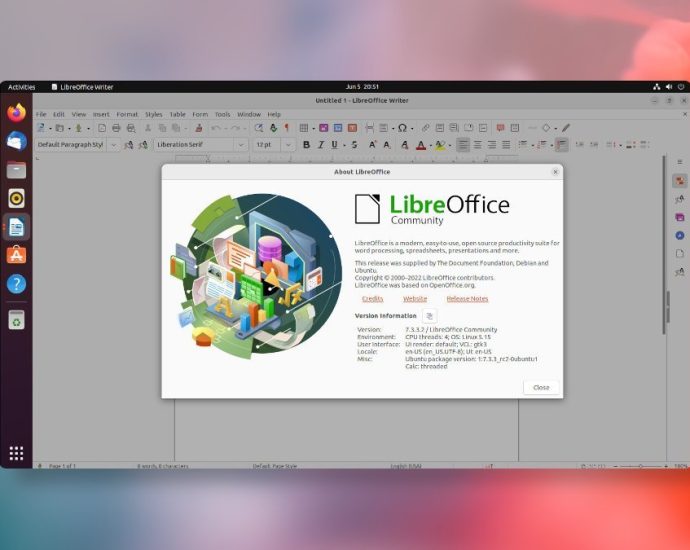This screenshot has height=550, width=690.
Task: Open the basic shapes dropdown arrow
Action: click(555, 128)
